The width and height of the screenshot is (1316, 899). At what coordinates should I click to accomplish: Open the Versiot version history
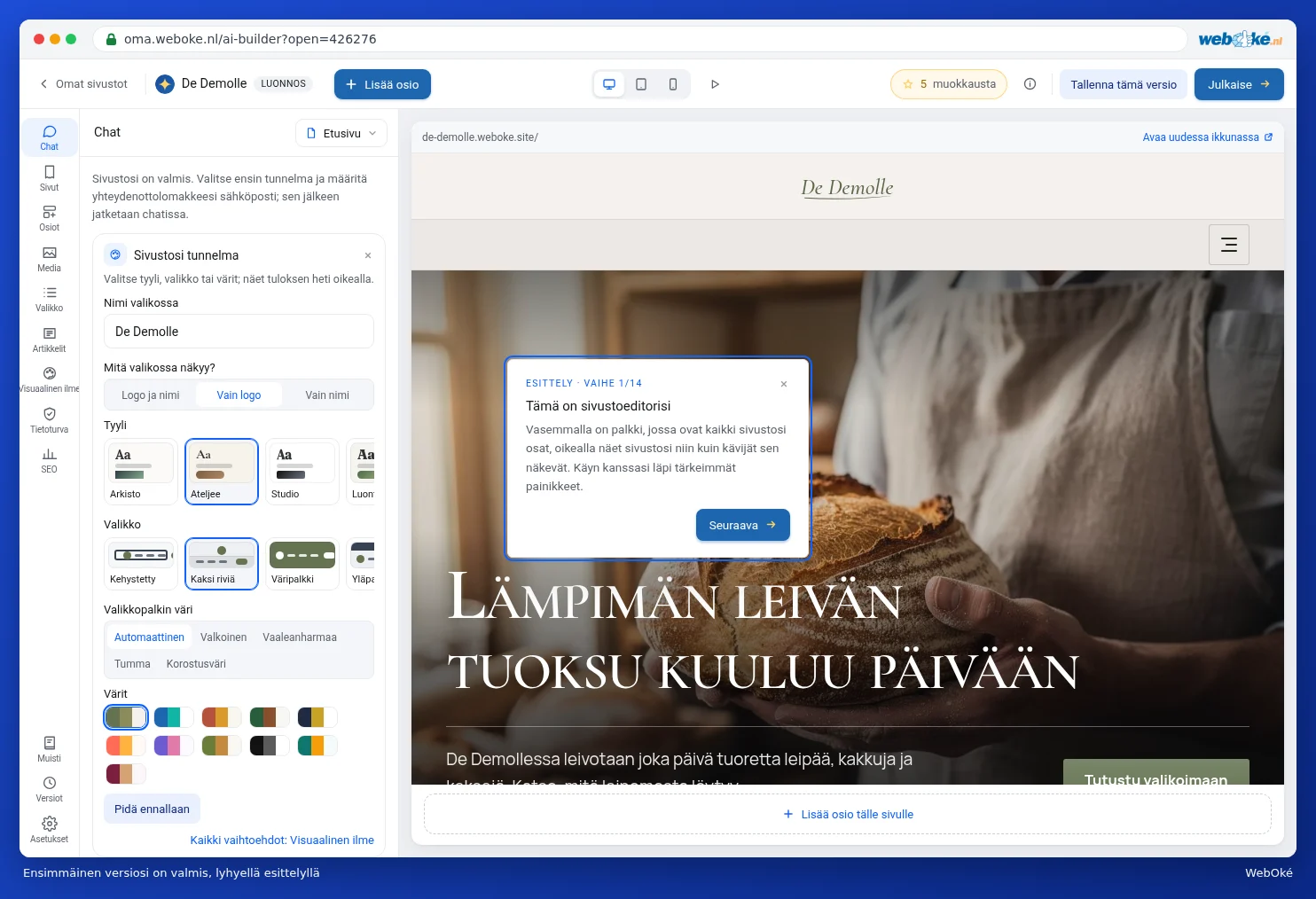(x=50, y=789)
